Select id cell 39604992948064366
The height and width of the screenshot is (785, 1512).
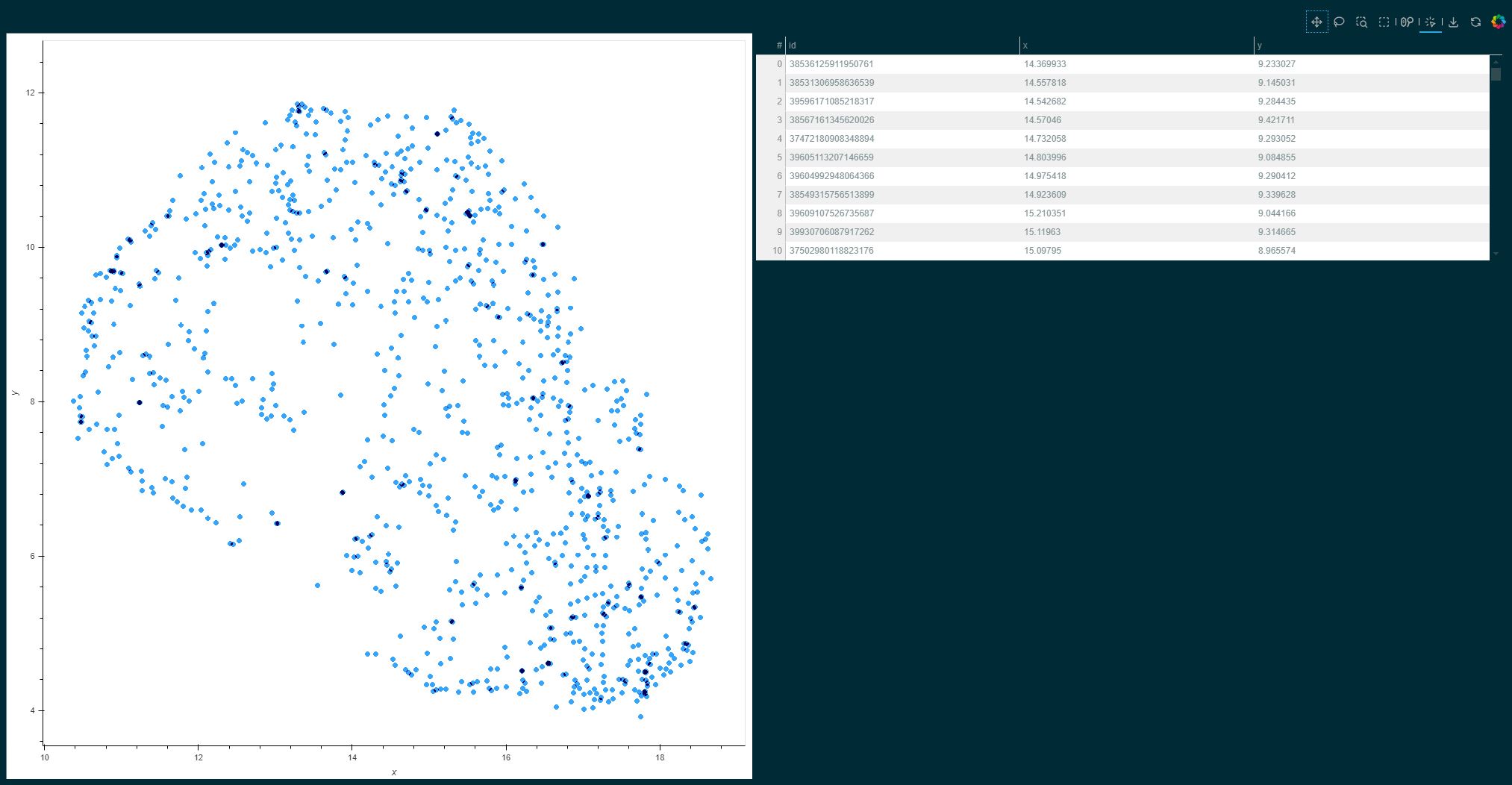(902, 176)
